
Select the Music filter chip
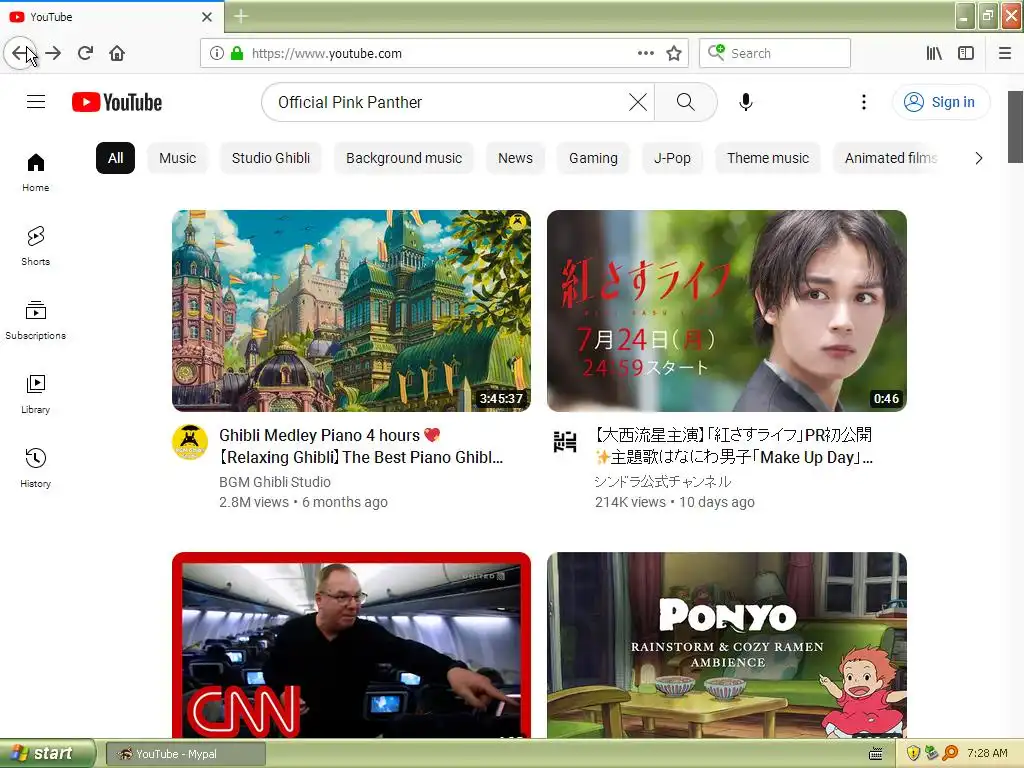(178, 158)
